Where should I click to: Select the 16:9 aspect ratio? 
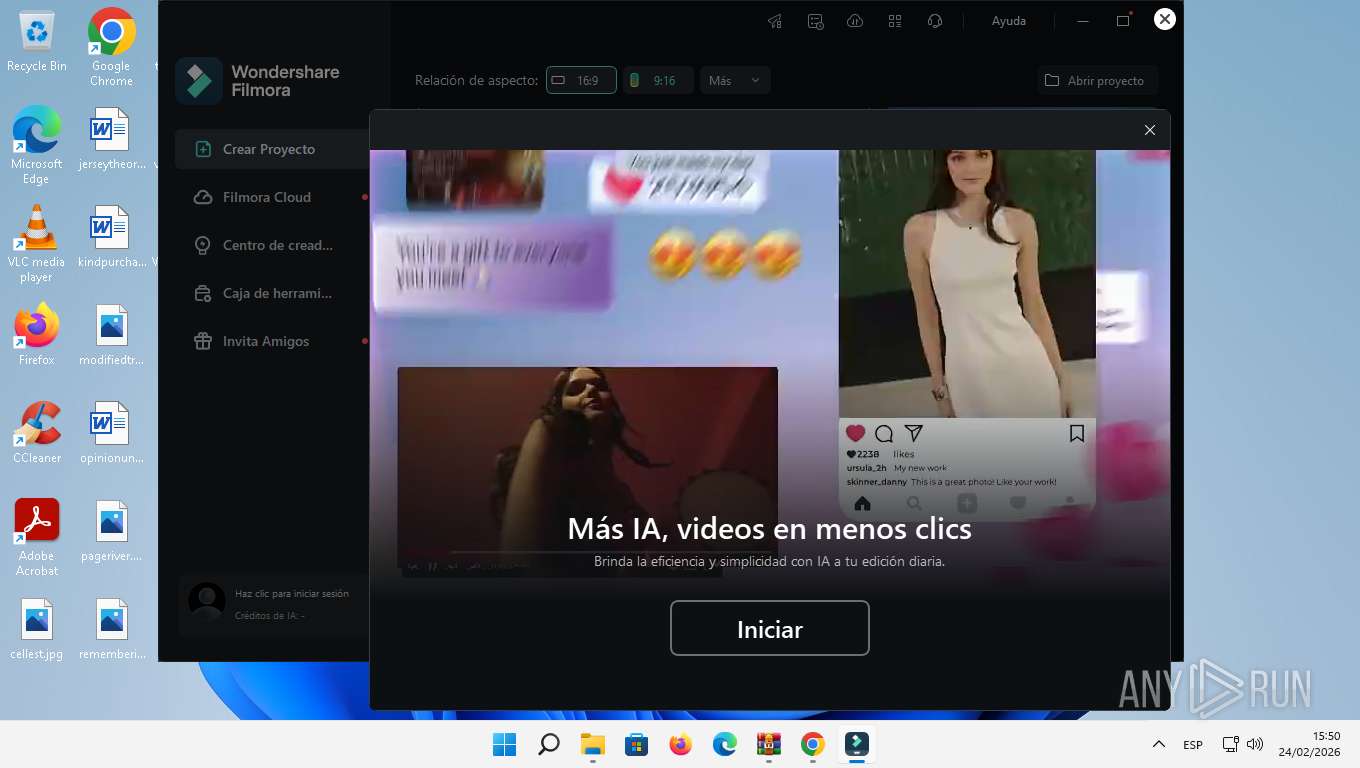point(581,80)
